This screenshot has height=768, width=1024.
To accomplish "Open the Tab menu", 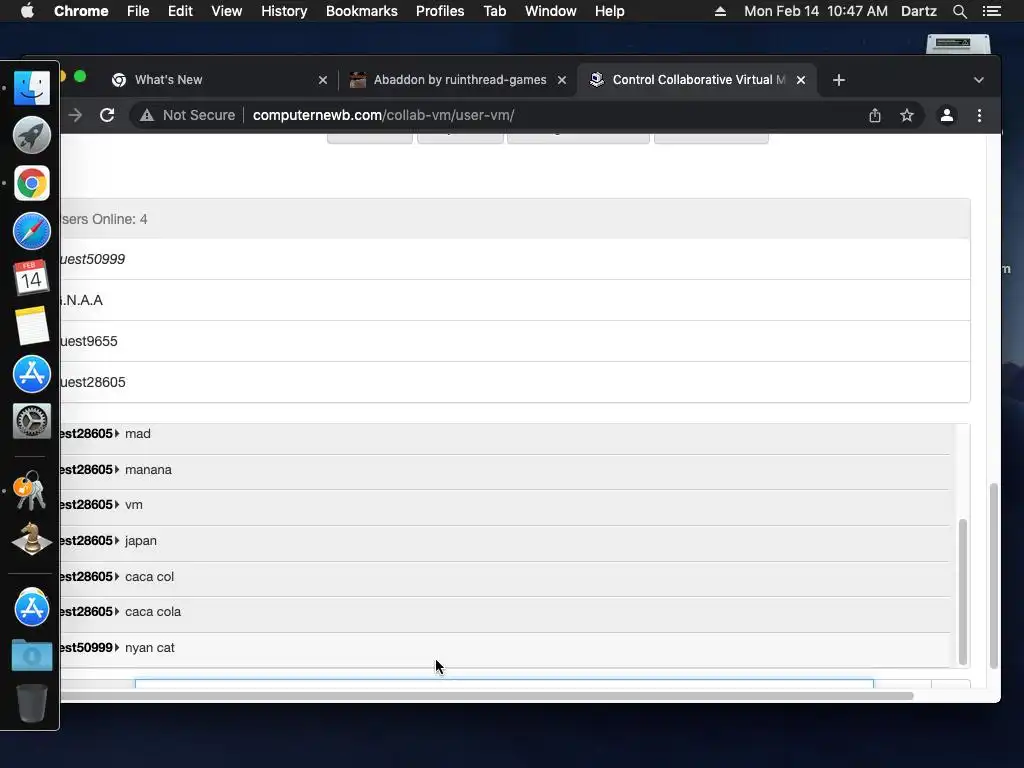I will 495,11.
